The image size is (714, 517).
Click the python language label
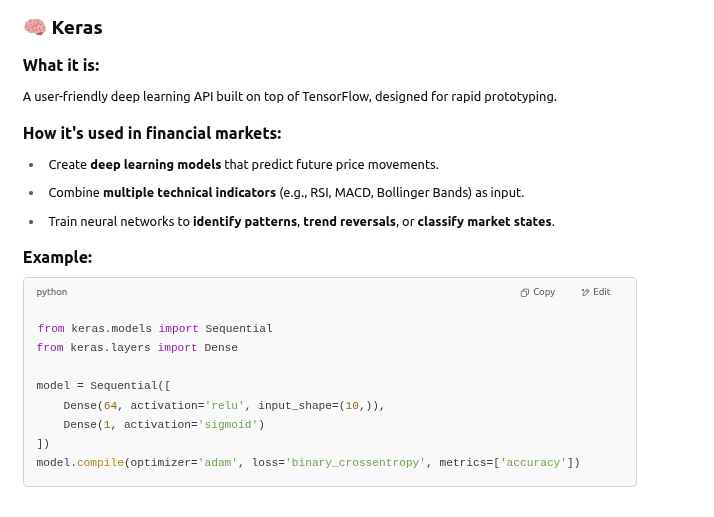click(x=52, y=292)
